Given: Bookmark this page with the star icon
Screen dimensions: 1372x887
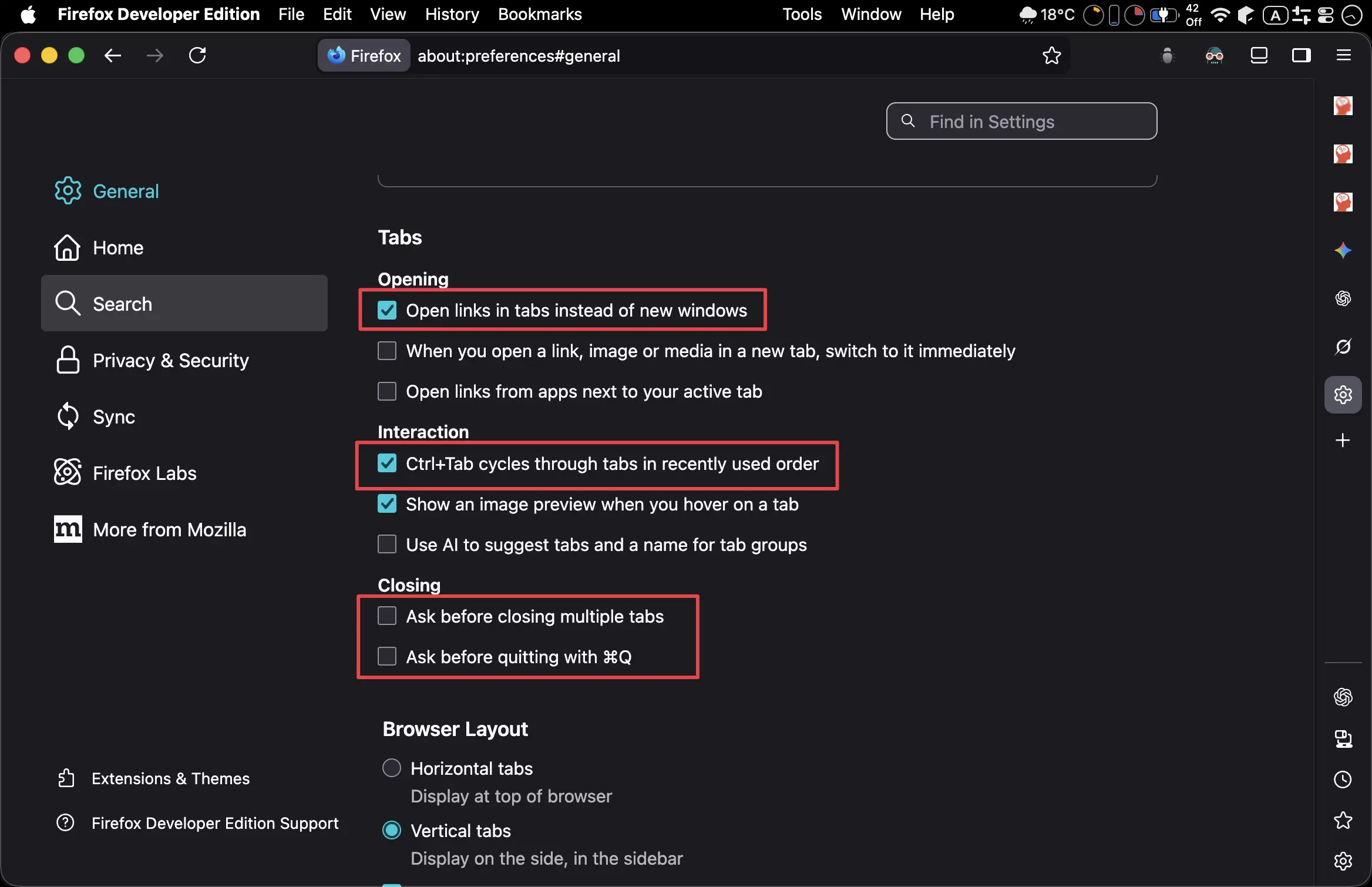Looking at the screenshot, I should coord(1051,56).
